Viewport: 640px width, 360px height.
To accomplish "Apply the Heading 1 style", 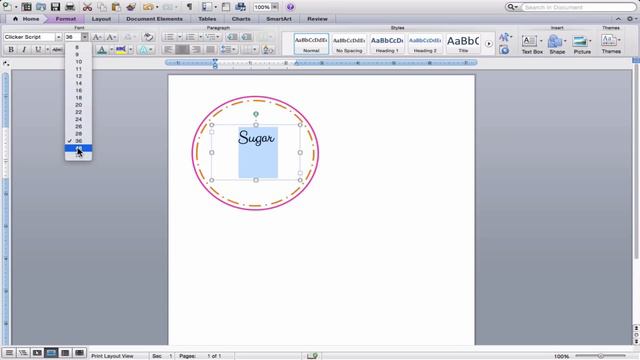I will click(387, 44).
